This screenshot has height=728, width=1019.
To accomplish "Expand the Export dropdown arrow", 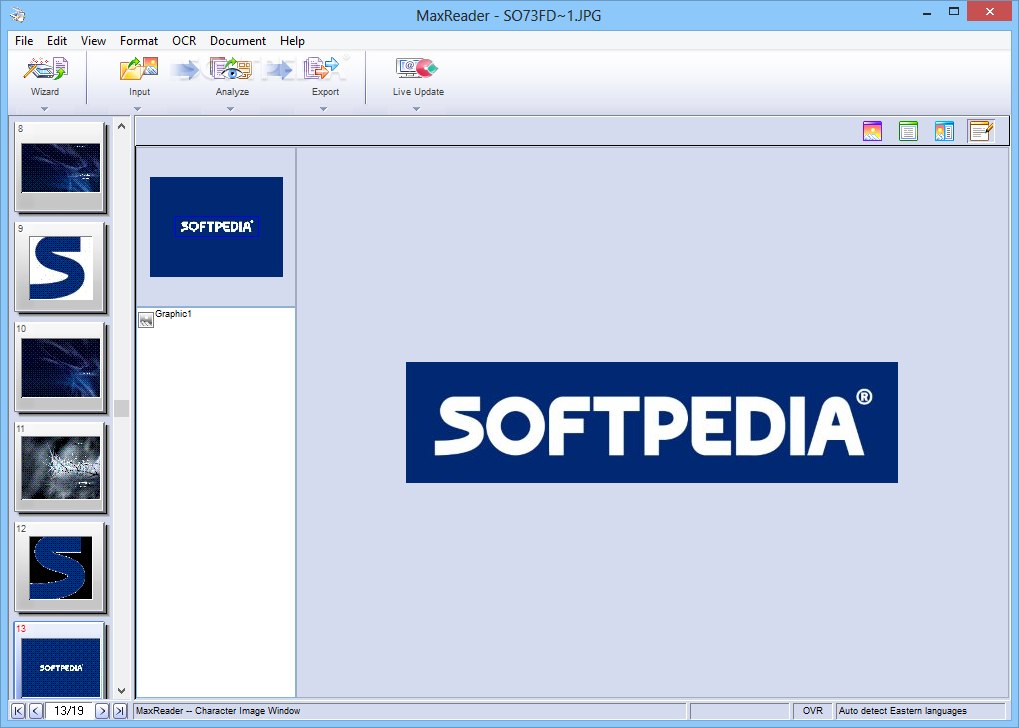I will [x=323, y=109].
